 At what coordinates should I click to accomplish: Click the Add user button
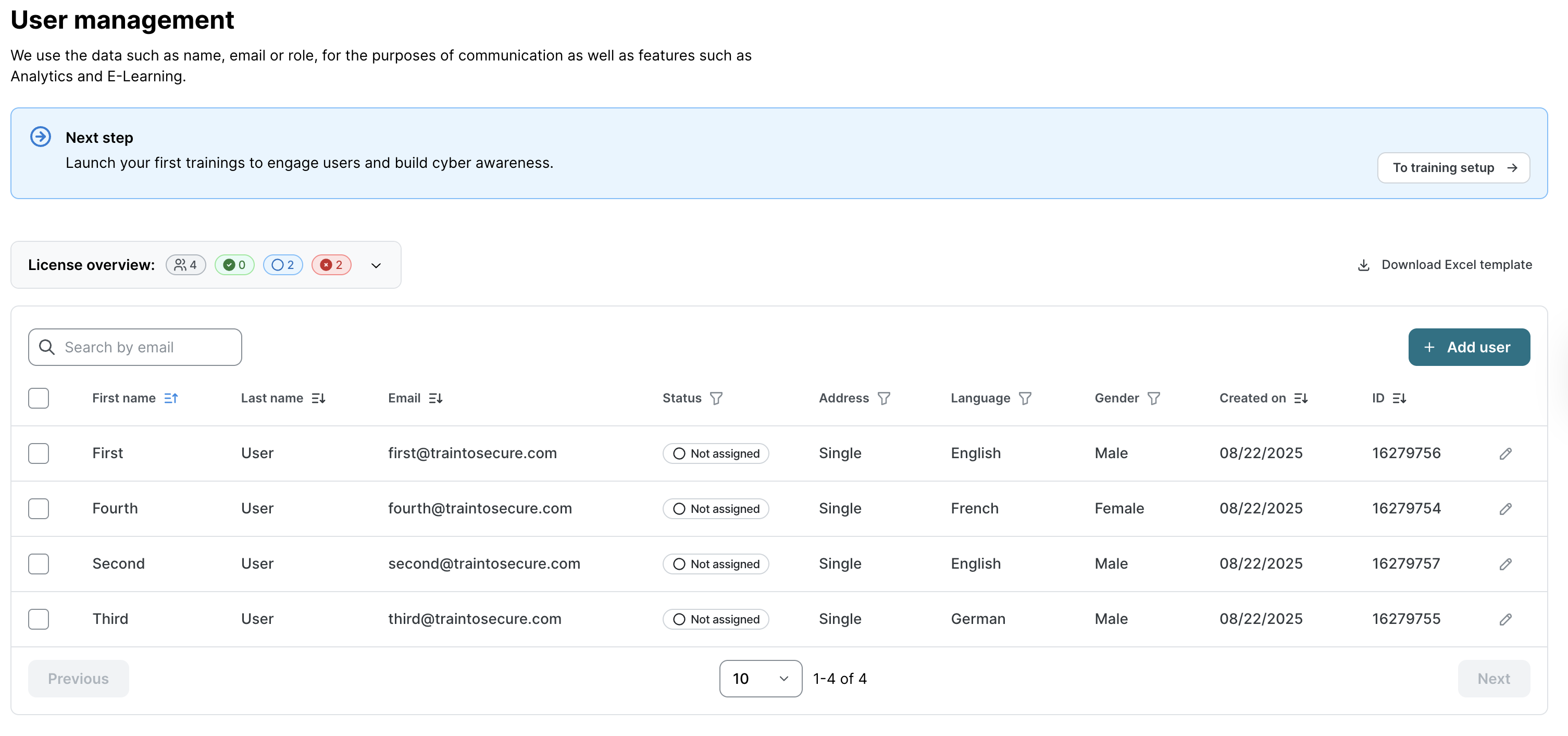[1468, 347]
